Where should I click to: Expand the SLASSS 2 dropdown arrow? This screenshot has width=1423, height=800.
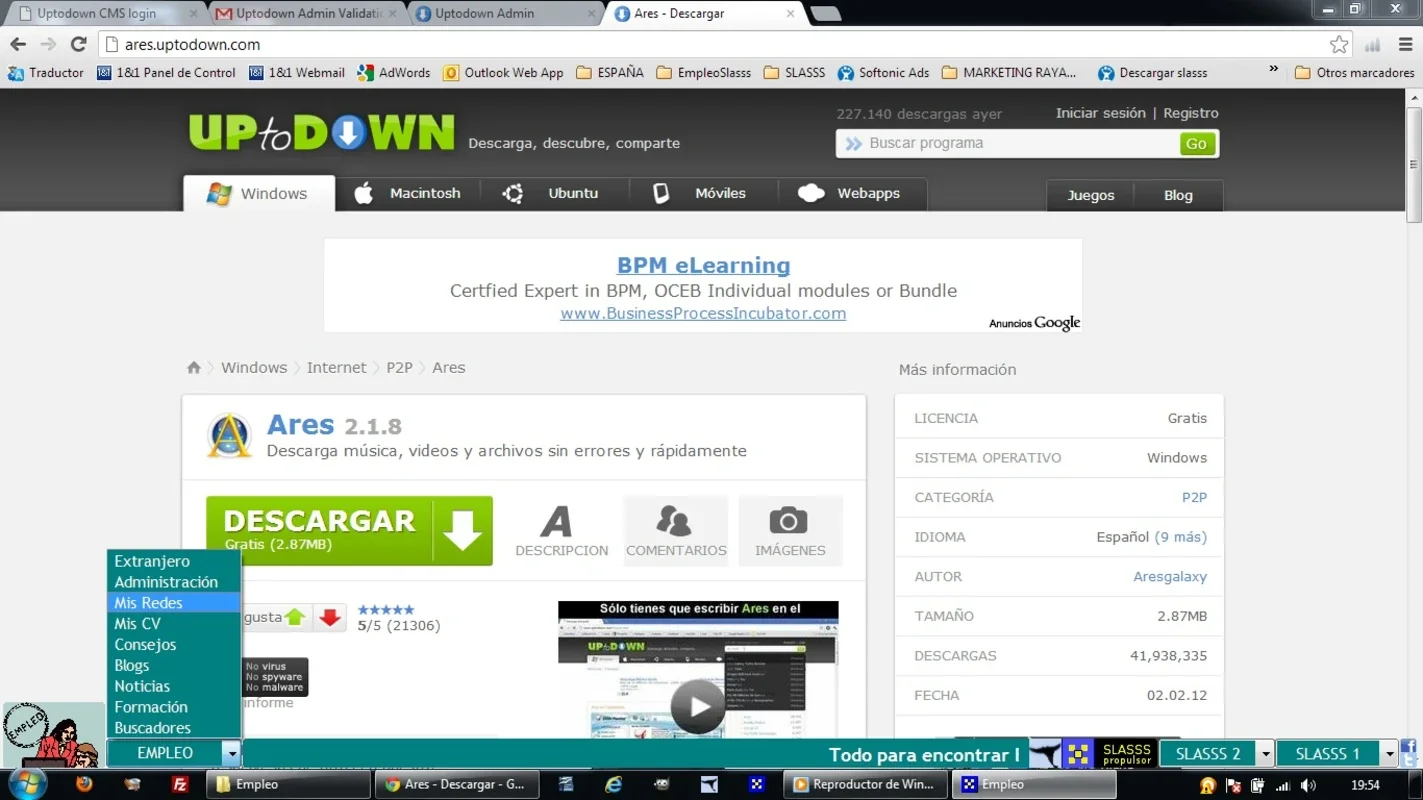tap(1265, 754)
